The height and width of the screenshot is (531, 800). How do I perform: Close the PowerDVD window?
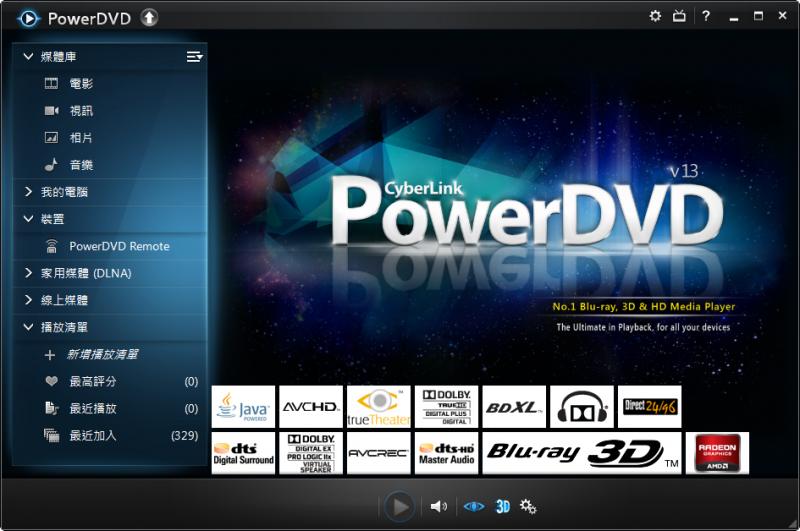783,16
